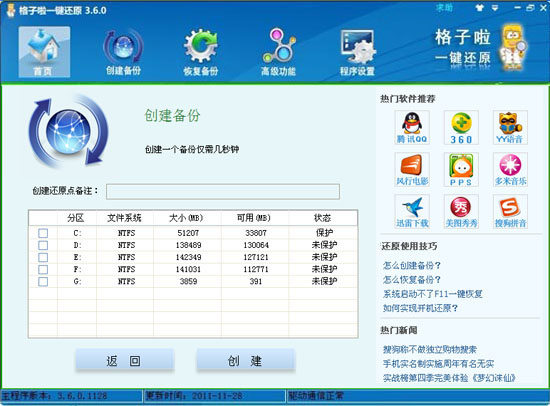Check the C: partition checkbox
Image resolution: width=550 pixels, height=406 pixels.
[43, 233]
